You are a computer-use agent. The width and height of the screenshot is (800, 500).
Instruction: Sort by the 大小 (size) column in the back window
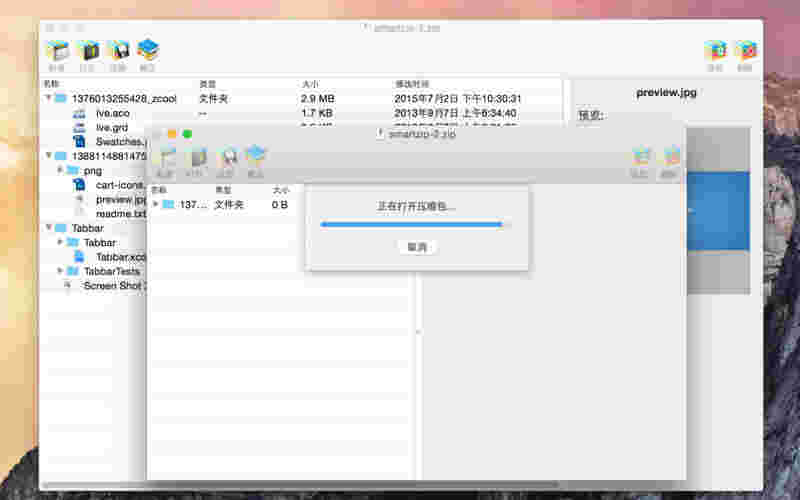click(x=310, y=85)
